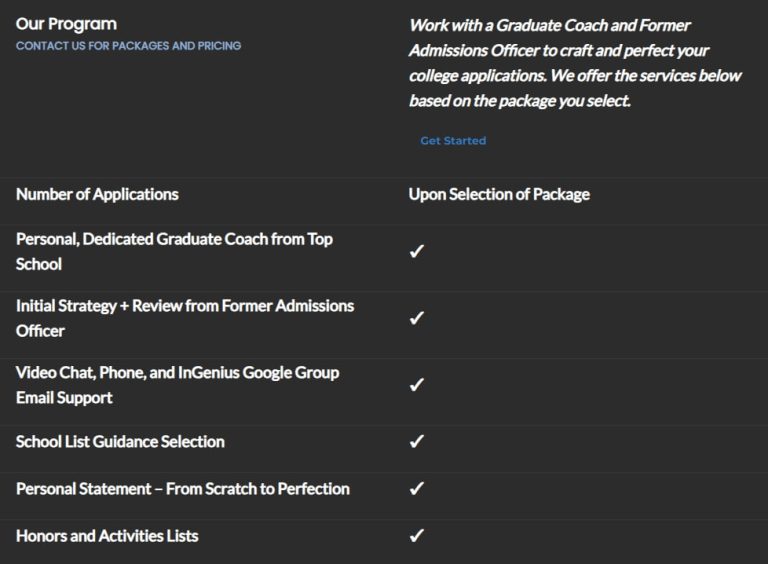The image size is (768, 564).
Task: Click 'Personal Statement – From Scratch to Perfection'
Action: 183,489
